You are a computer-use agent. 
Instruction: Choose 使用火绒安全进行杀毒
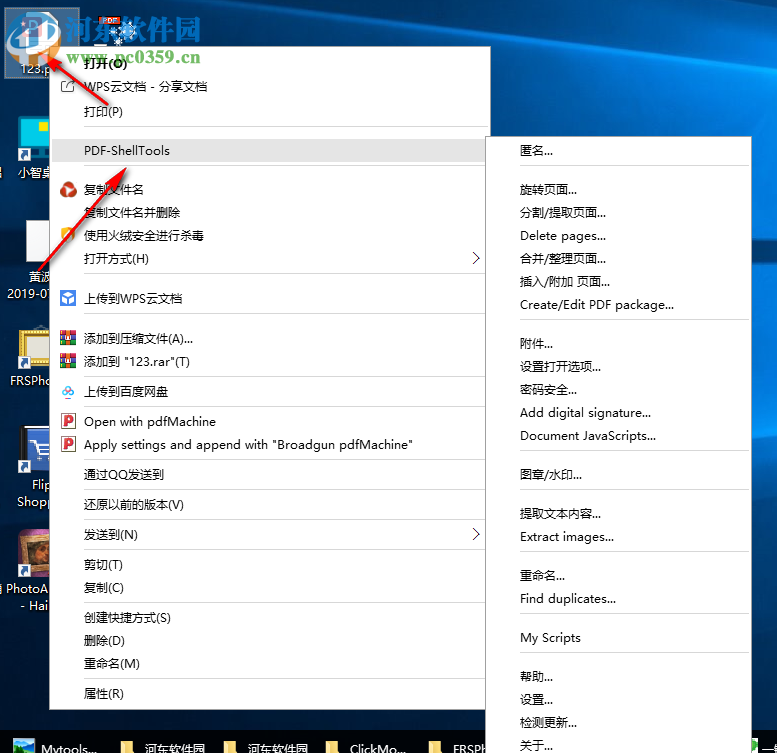(x=144, y=235)
